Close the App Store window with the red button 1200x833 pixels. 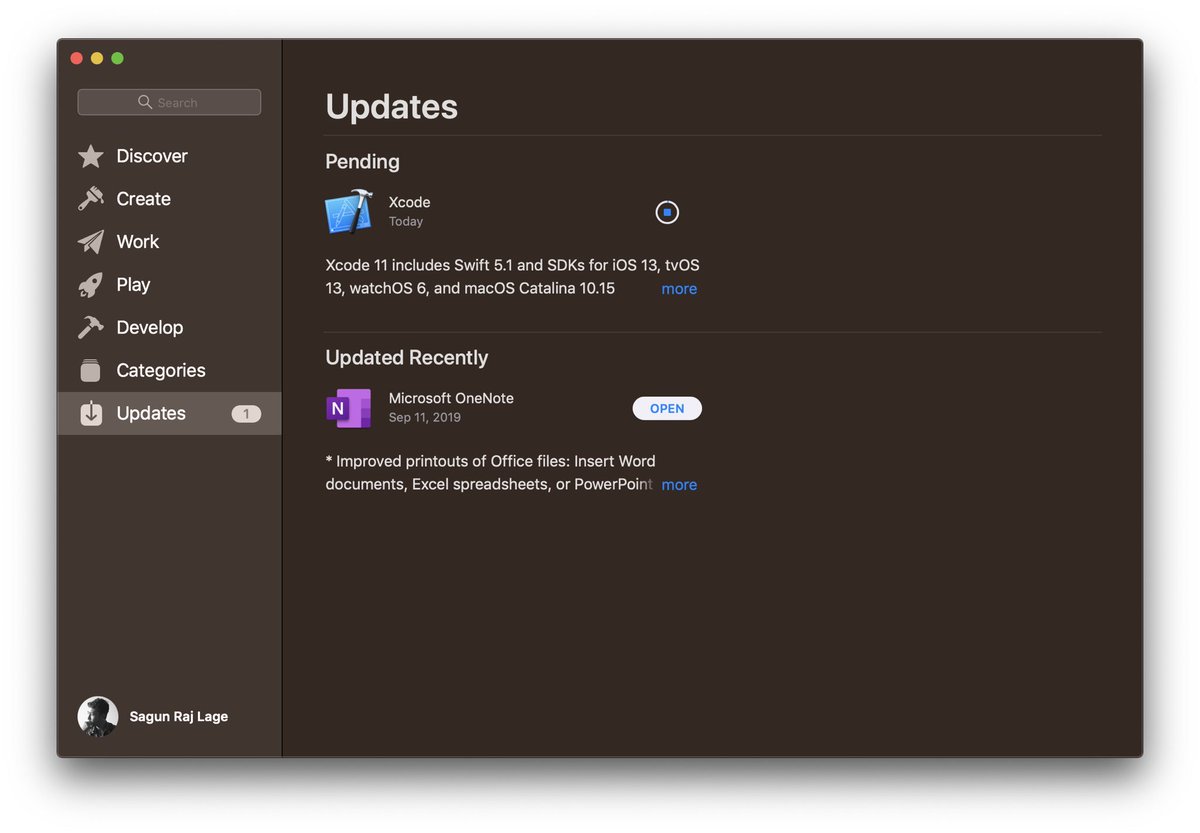tap(76, 58)
